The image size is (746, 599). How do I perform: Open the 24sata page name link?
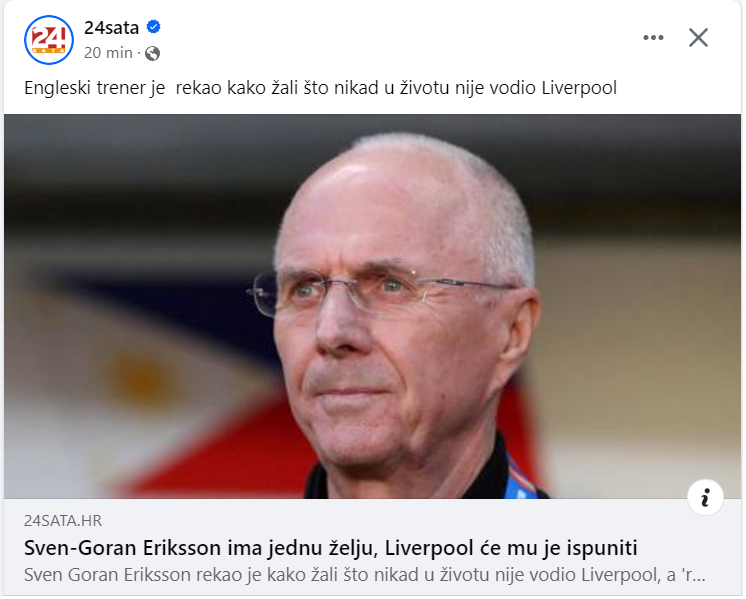point(111,28)
